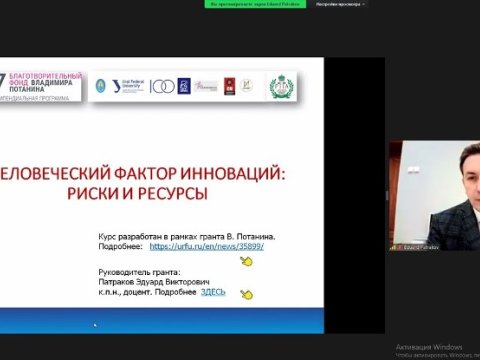480x360 pixels.
Task: Open the view options dropdown in the top bar
Action: (340, 4)
